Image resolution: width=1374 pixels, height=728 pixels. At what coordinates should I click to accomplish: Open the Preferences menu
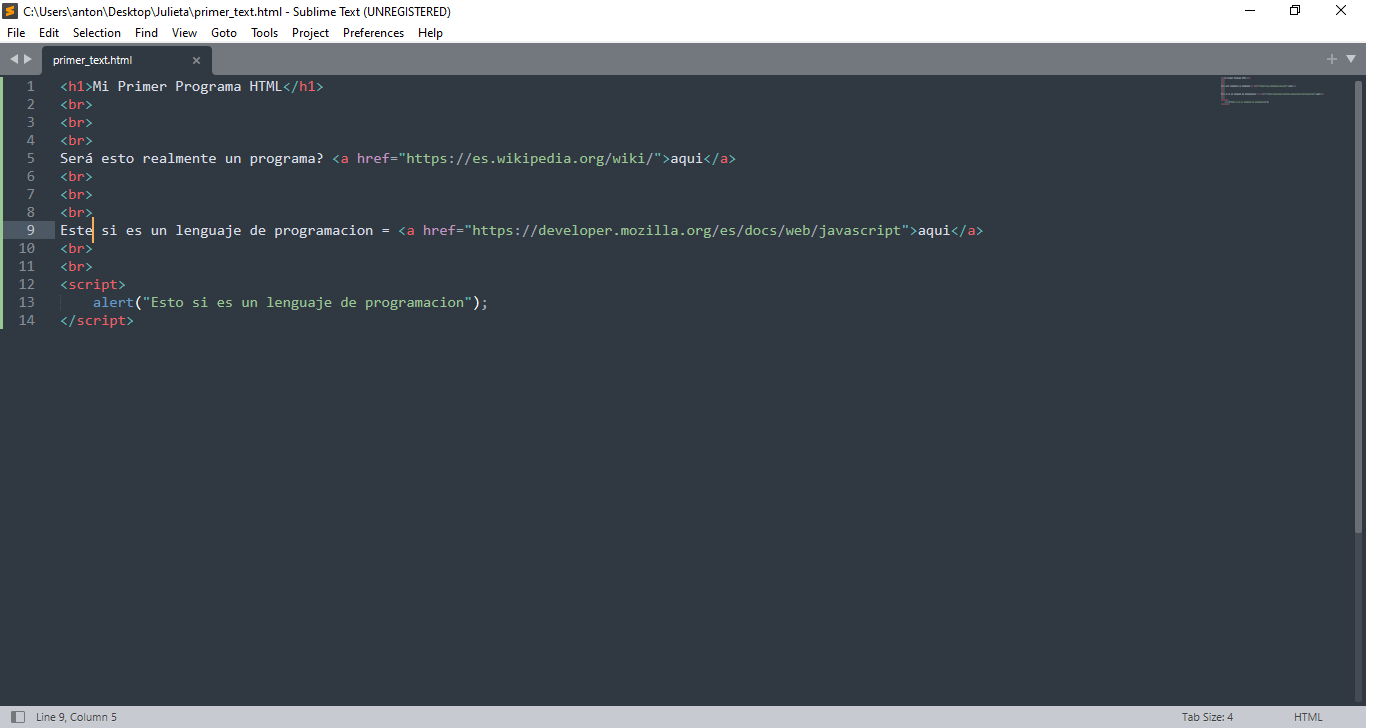click(373, 33)
